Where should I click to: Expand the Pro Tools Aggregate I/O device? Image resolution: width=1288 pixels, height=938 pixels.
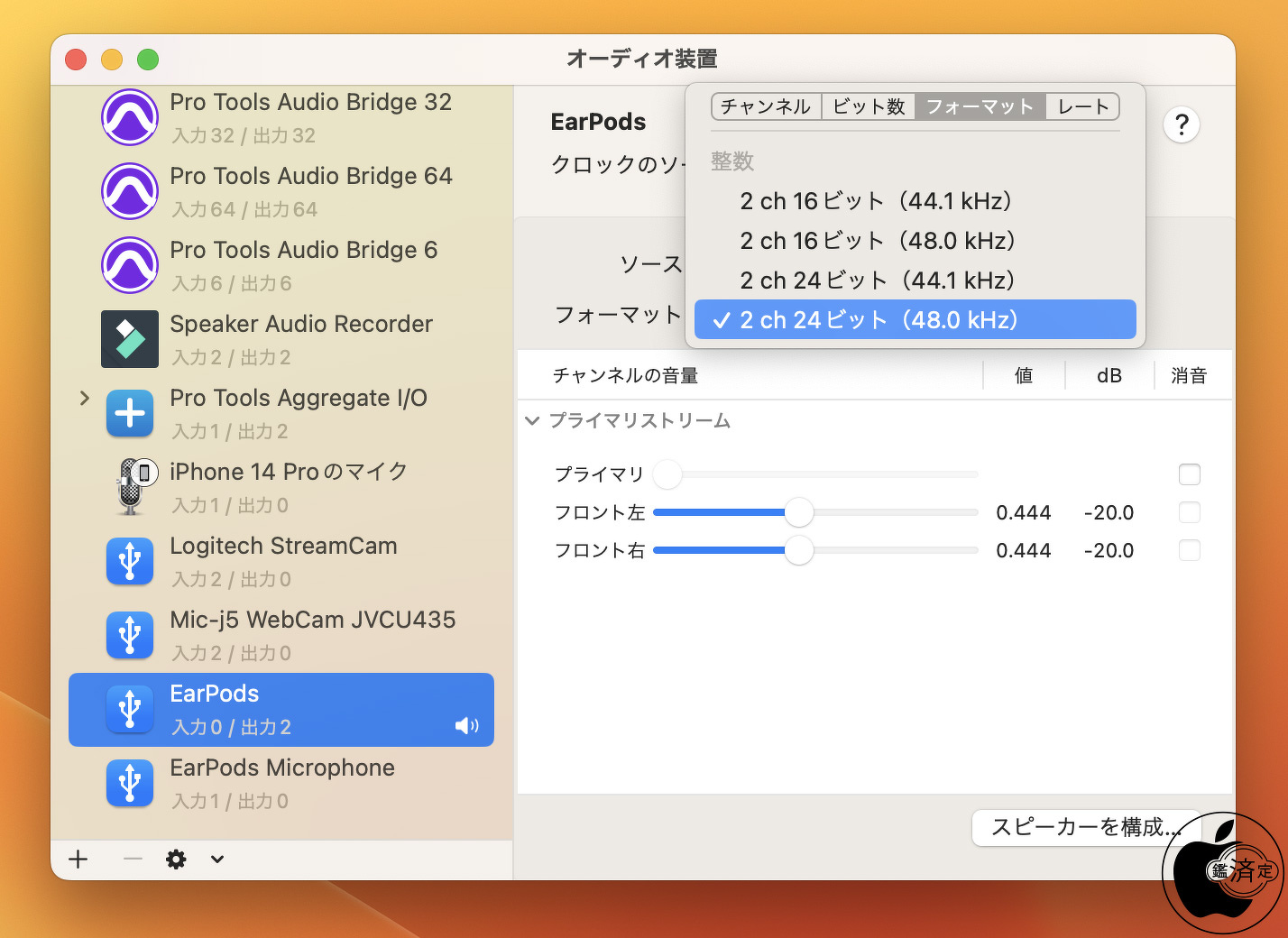pyautogui.click(x=85, y=398)
